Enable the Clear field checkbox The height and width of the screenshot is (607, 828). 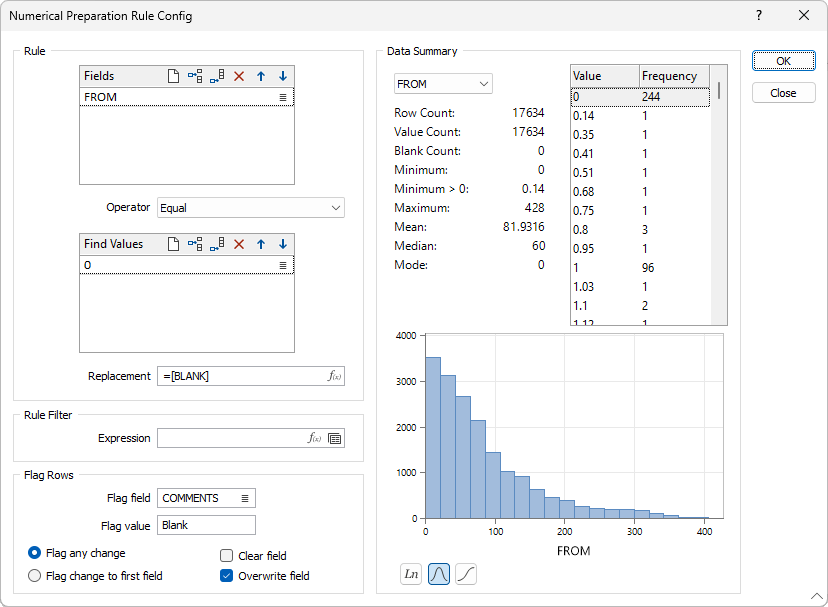coord(226,556)
